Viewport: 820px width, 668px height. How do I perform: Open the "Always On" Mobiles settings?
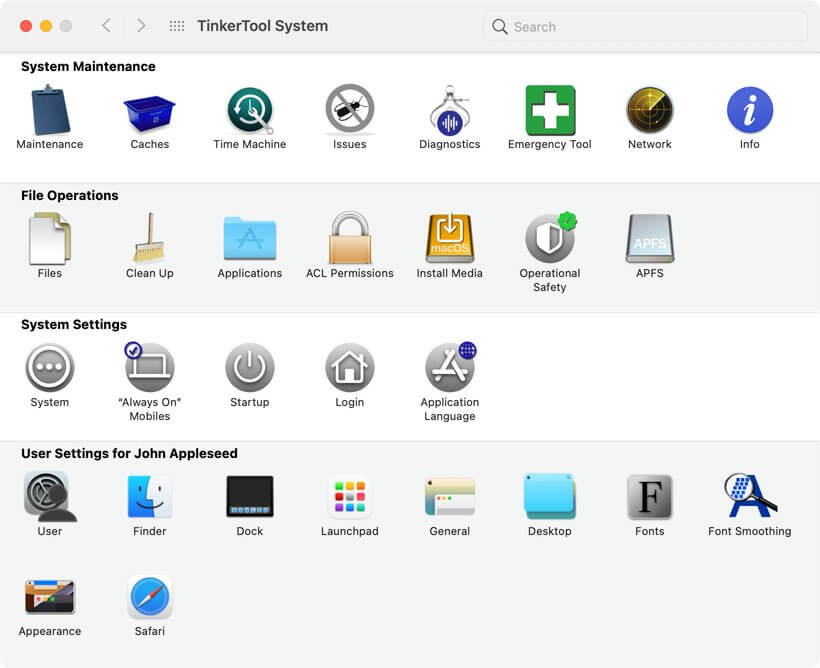[149, 368]
